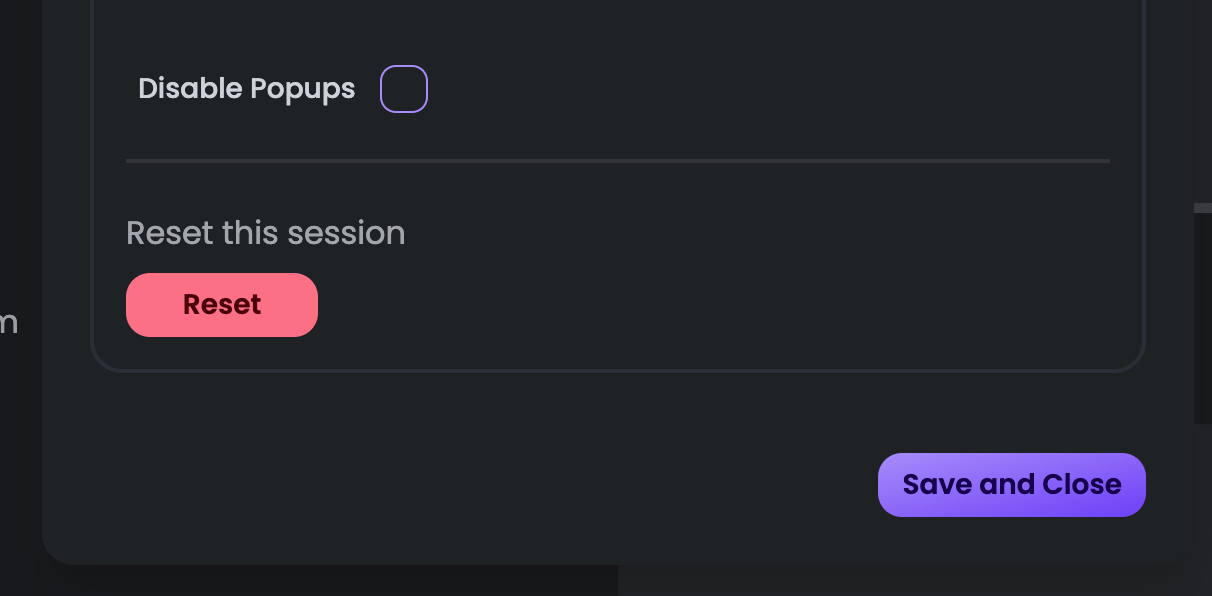1212x596 pixels.
Task: Click the pink Reset pill button
Action: point(222,305)
